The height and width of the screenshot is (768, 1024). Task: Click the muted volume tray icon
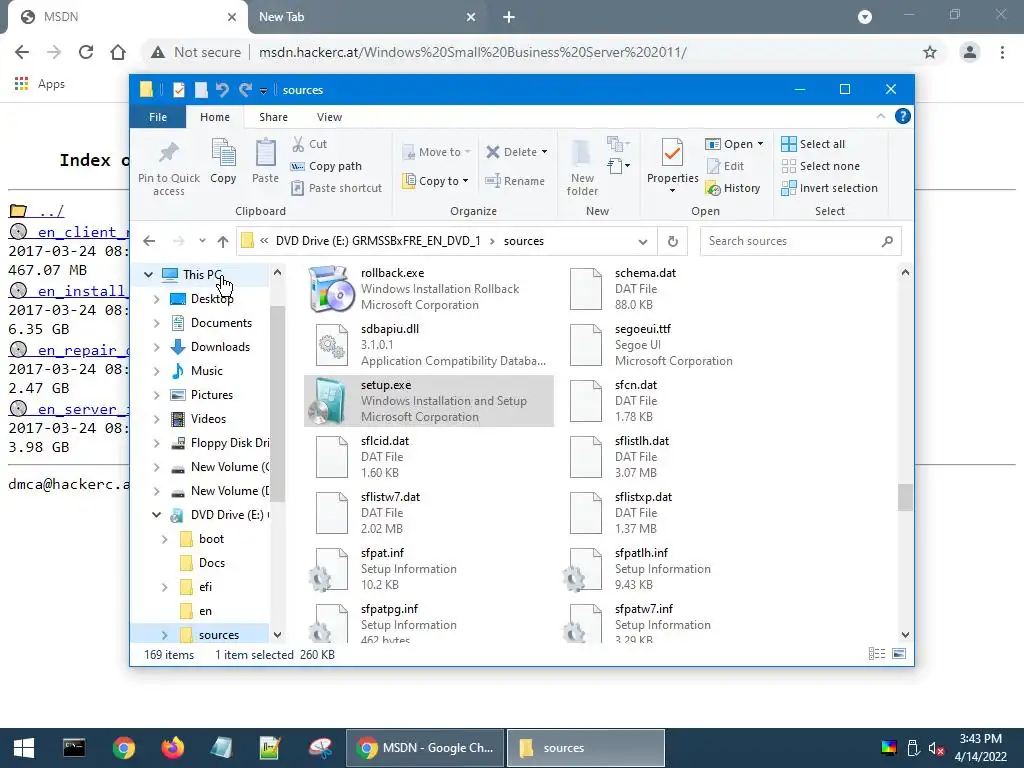coord(936,748)
